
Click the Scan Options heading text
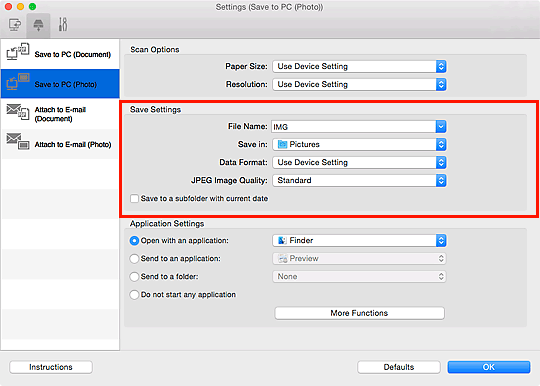click(x=155, y=50)
